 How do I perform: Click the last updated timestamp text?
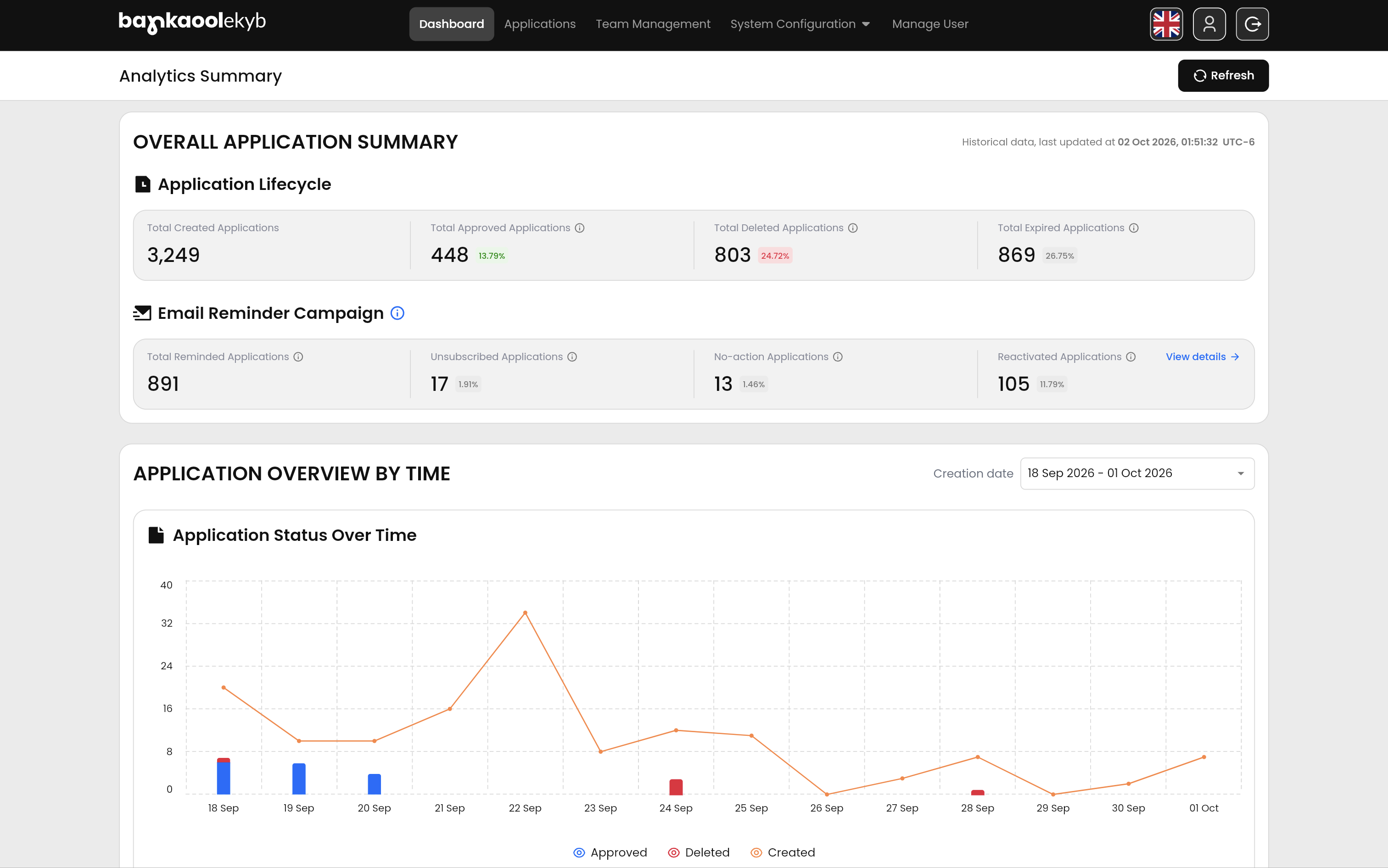[x=1108, y=142]
